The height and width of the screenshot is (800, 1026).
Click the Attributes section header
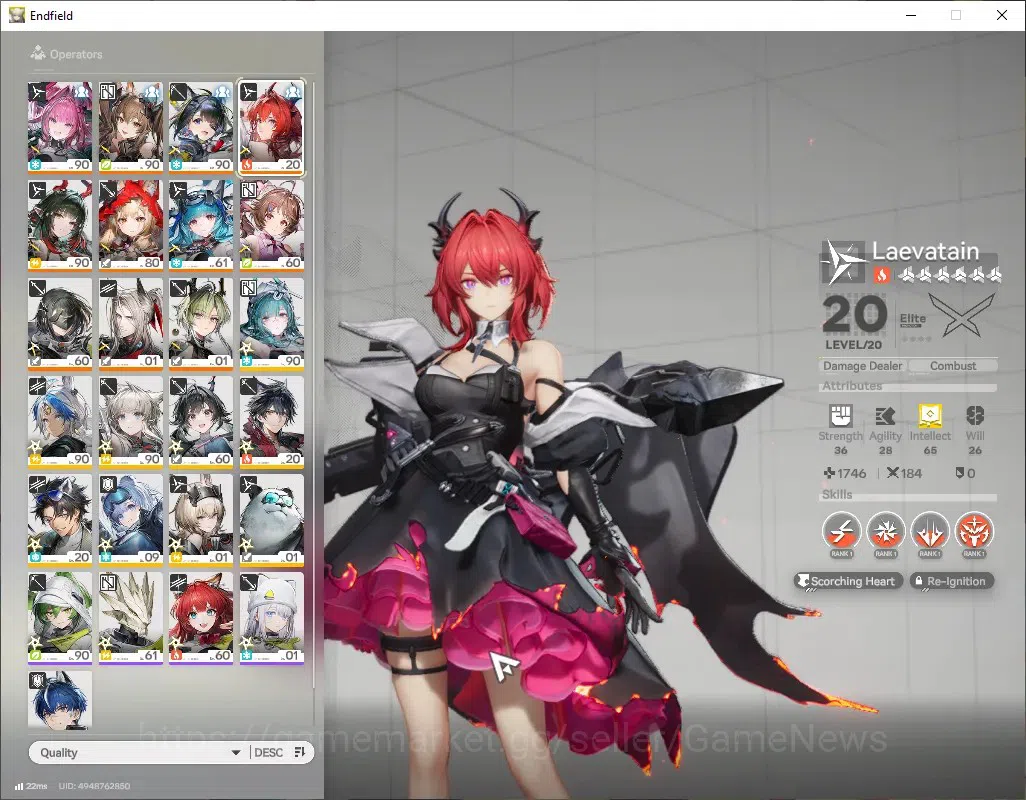pyautogui.click(x=852, y=386)
